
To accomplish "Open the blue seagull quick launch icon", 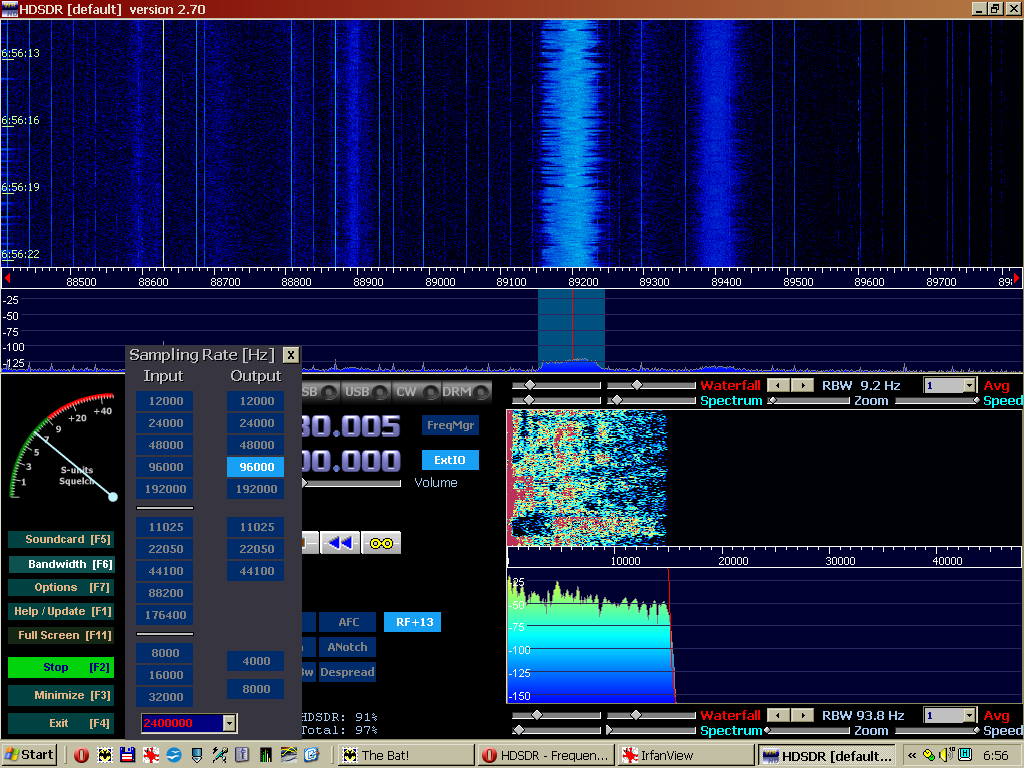I will (x=174, y=755).
